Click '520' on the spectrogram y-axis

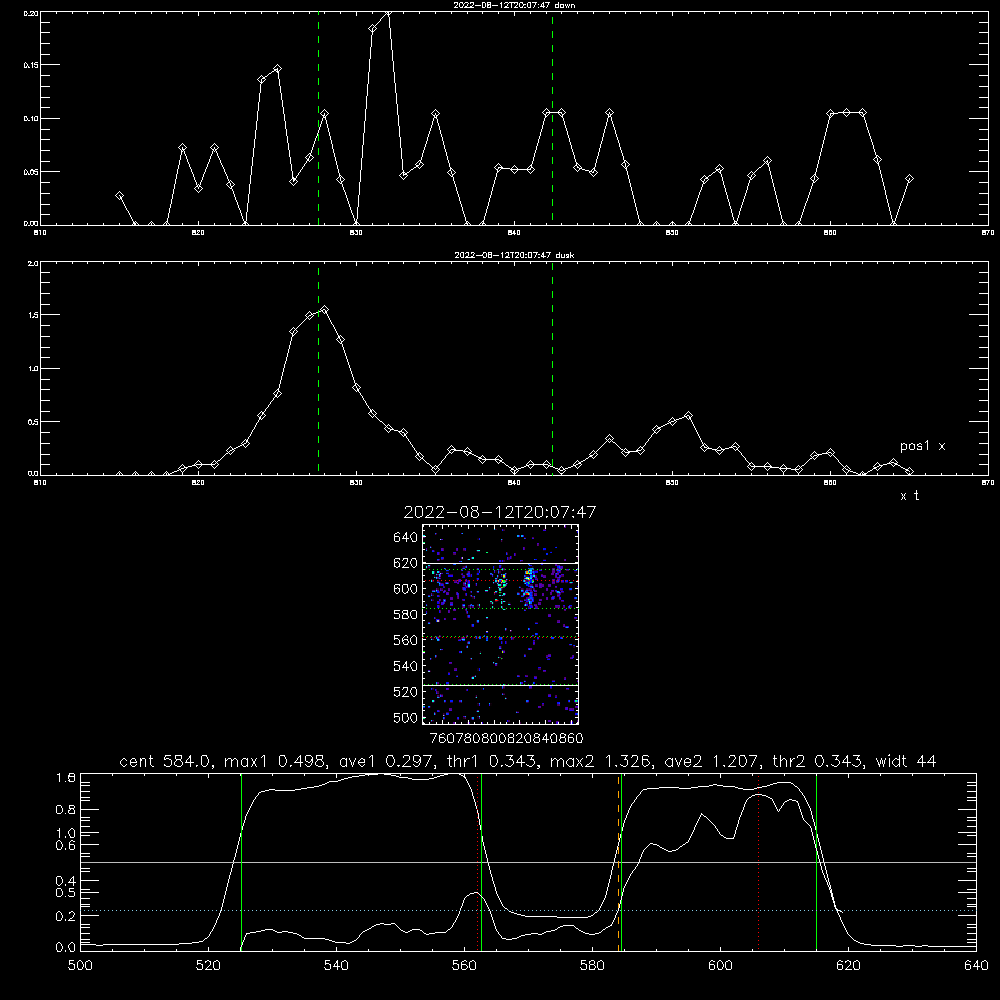pos(406,692)
